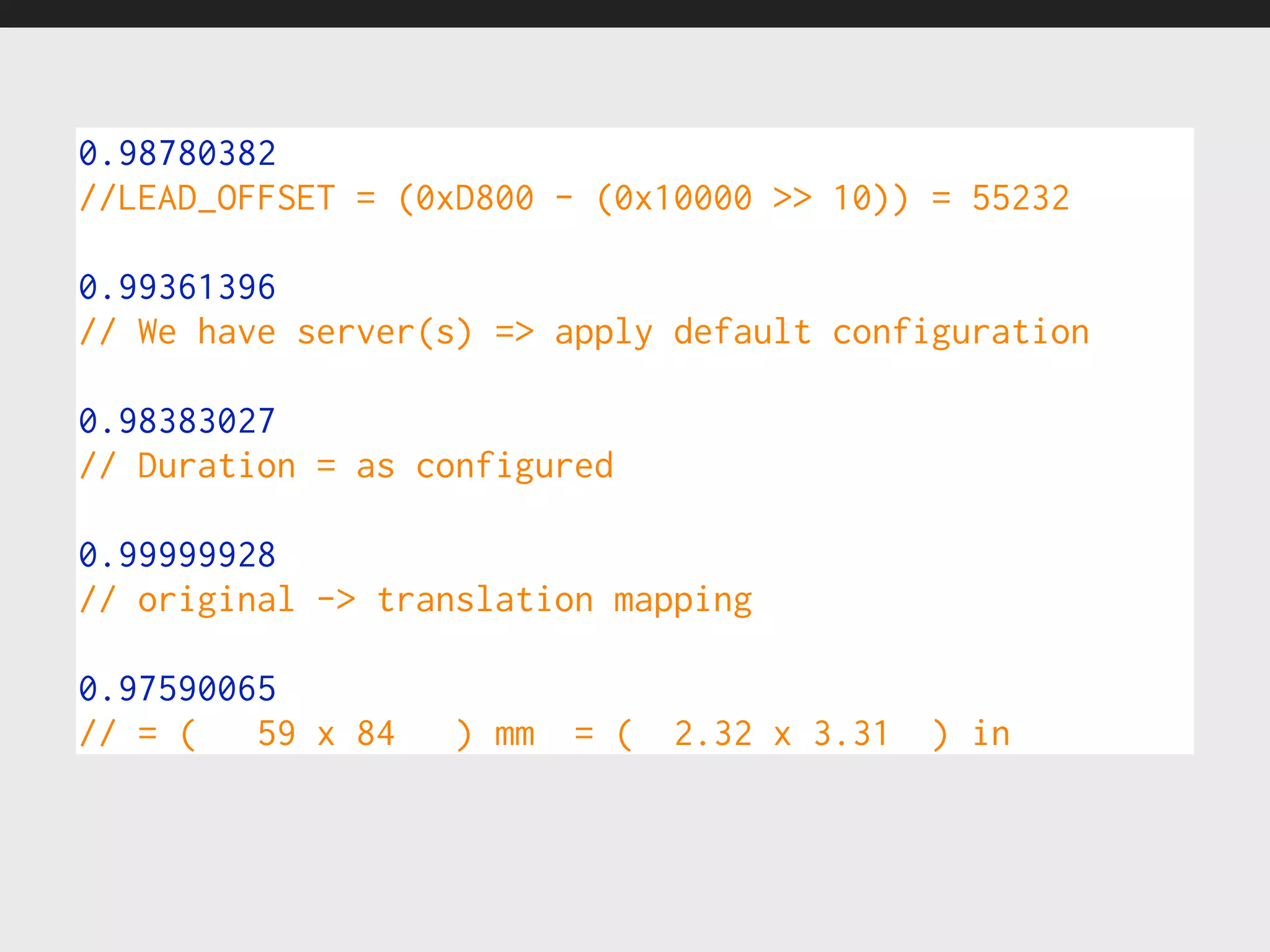The height and width of the screenshot is (952, 1270).
Task: Click the score 0.98383027
Action: pos(177,421)
